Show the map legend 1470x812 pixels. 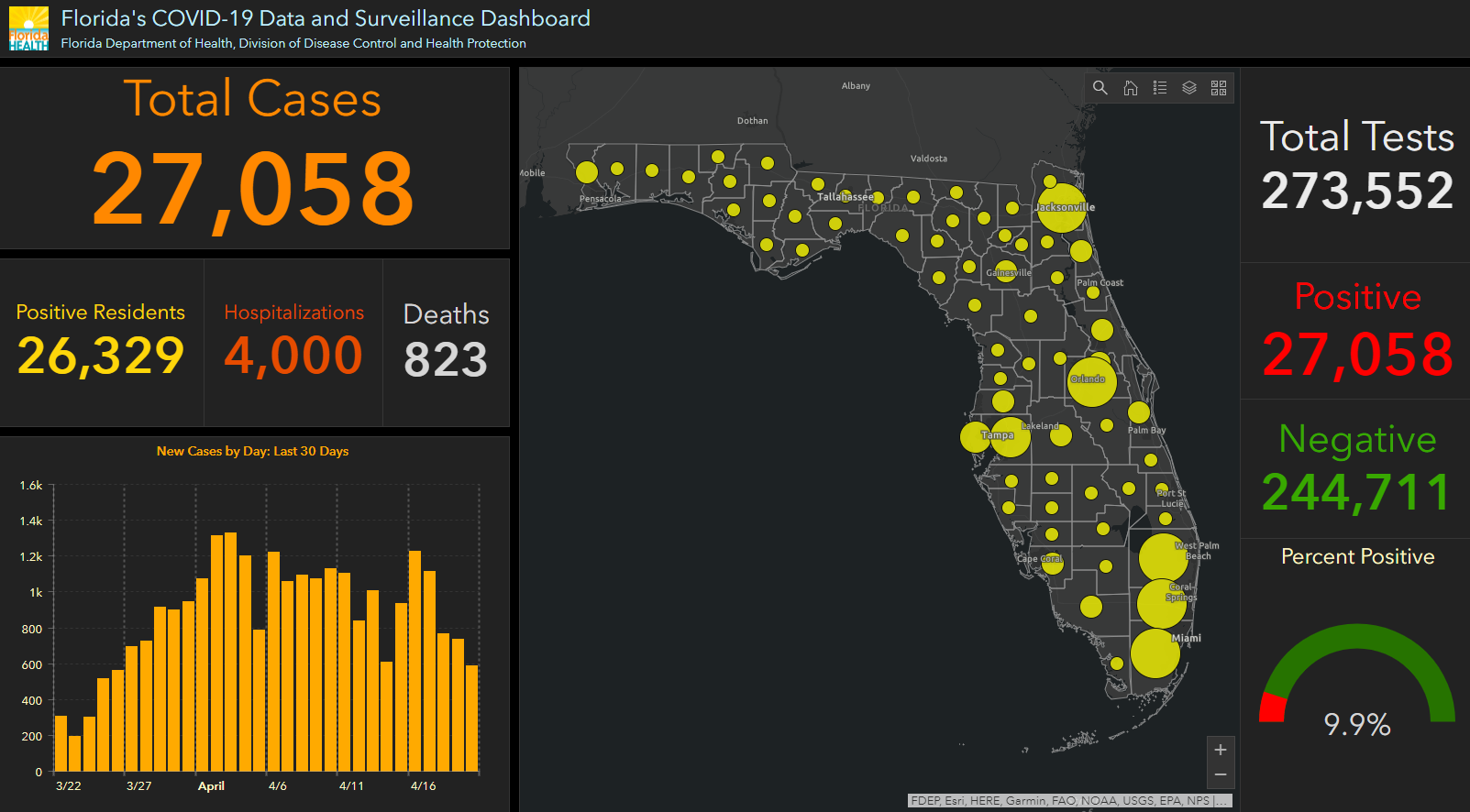pos(1160,88)
